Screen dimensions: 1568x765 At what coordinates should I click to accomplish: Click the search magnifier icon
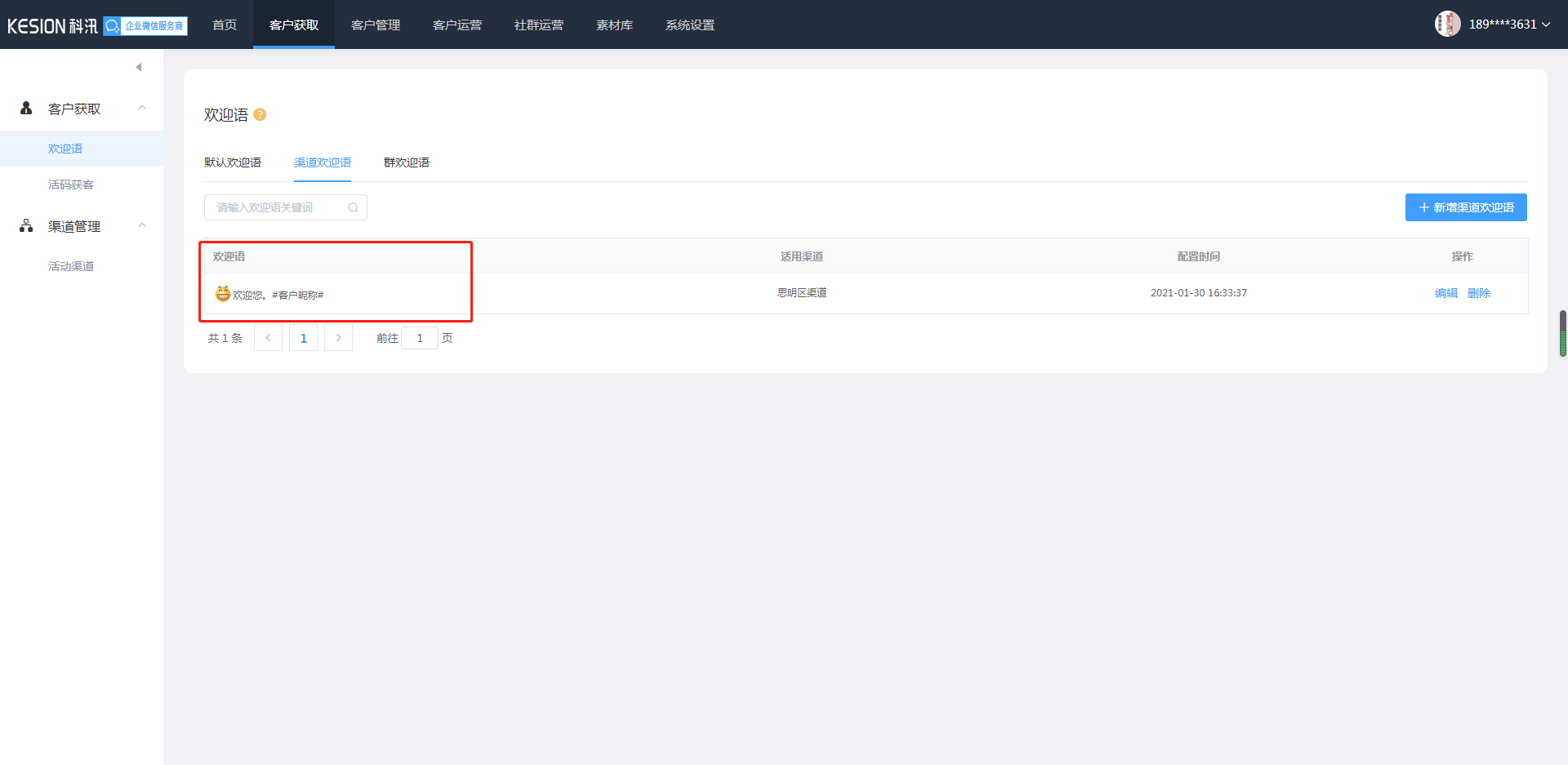tap(353, 207)
